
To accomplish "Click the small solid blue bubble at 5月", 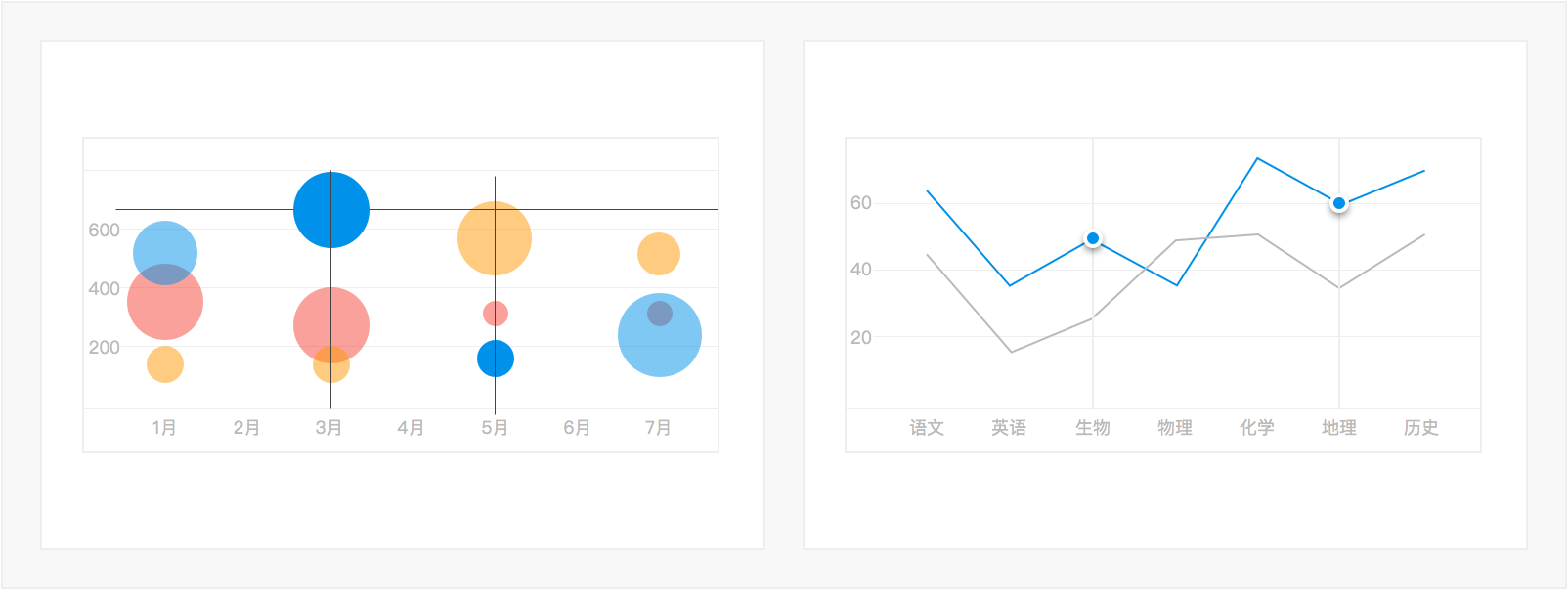I will (496, 358).
